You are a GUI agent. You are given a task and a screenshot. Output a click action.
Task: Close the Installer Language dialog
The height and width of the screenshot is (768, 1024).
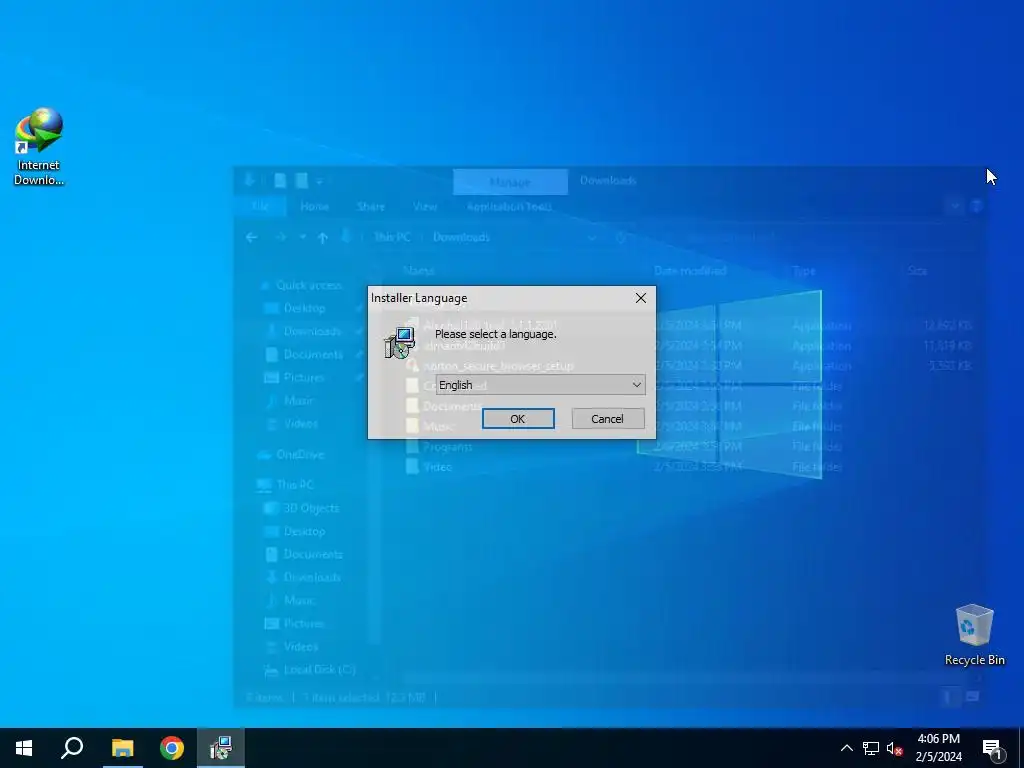[x=641, y=298]
